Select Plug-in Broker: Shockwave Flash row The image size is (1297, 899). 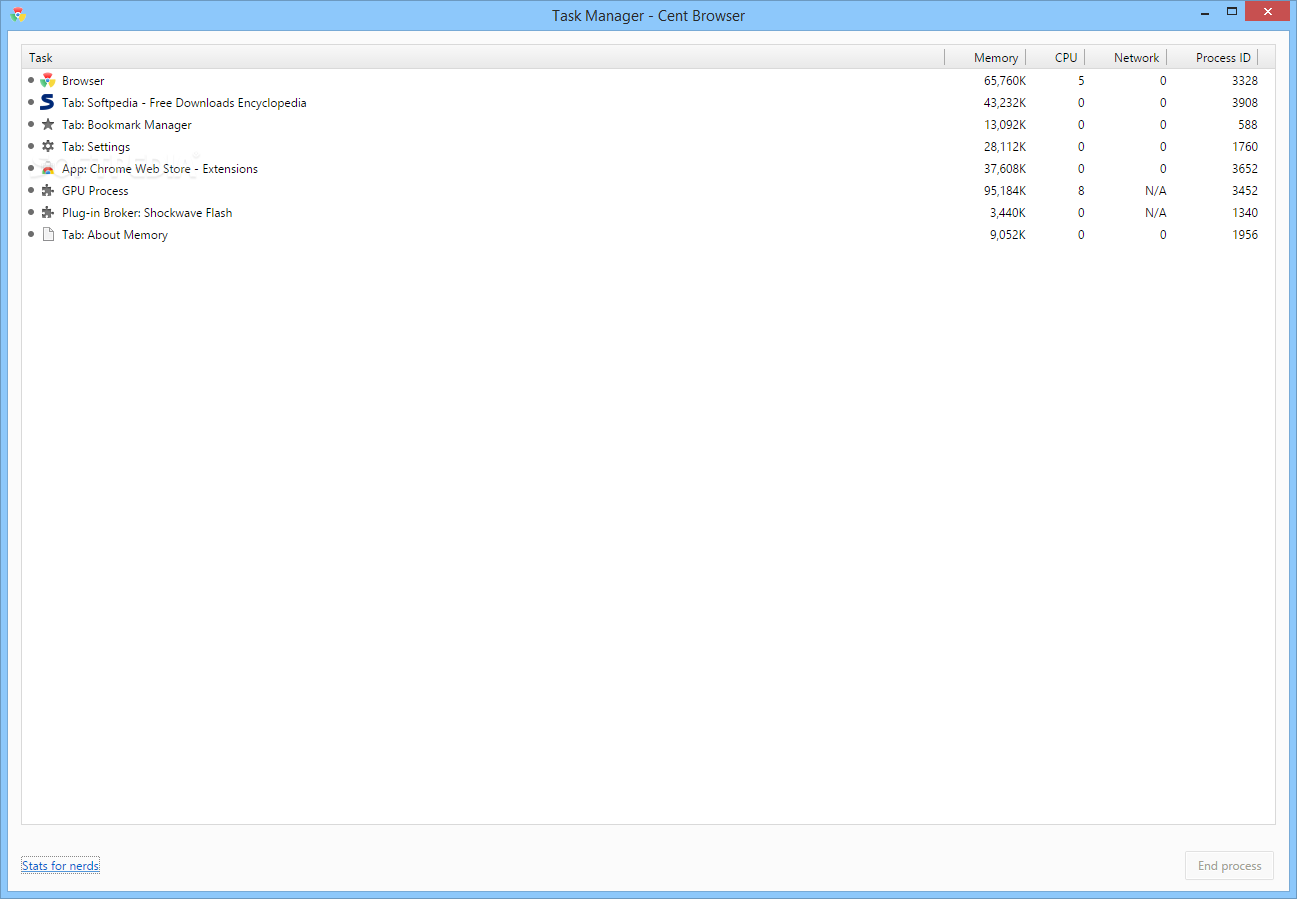pos(648,213)
